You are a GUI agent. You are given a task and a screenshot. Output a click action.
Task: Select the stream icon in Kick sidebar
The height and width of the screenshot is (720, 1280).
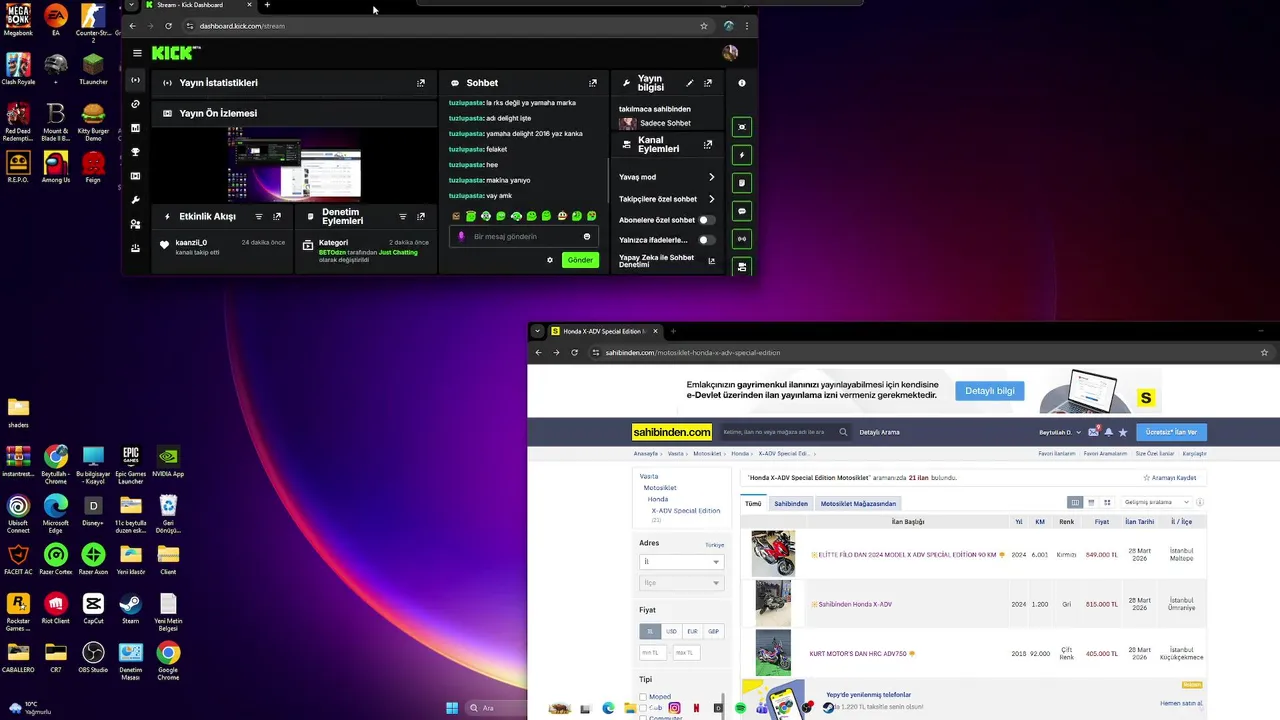[x=135, y=80]
